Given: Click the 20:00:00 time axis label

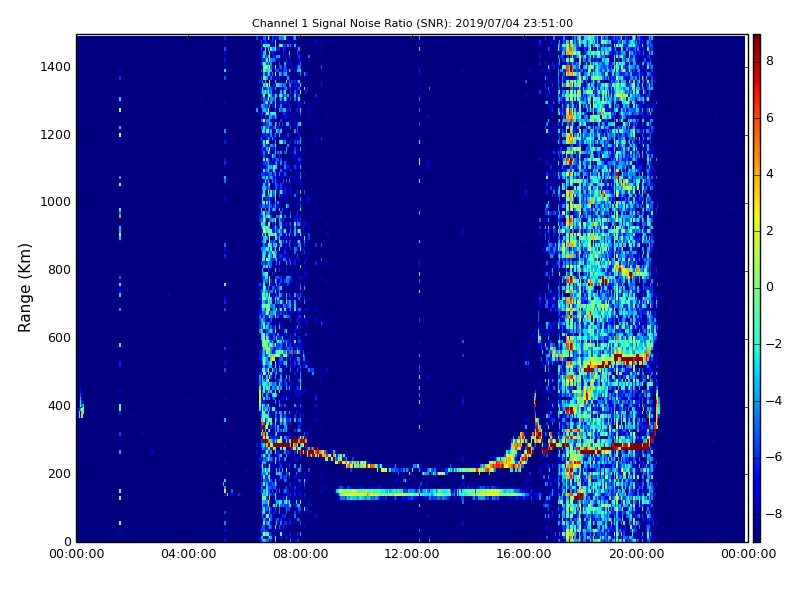Looking at the screenshot, I should tap(636, 554).
